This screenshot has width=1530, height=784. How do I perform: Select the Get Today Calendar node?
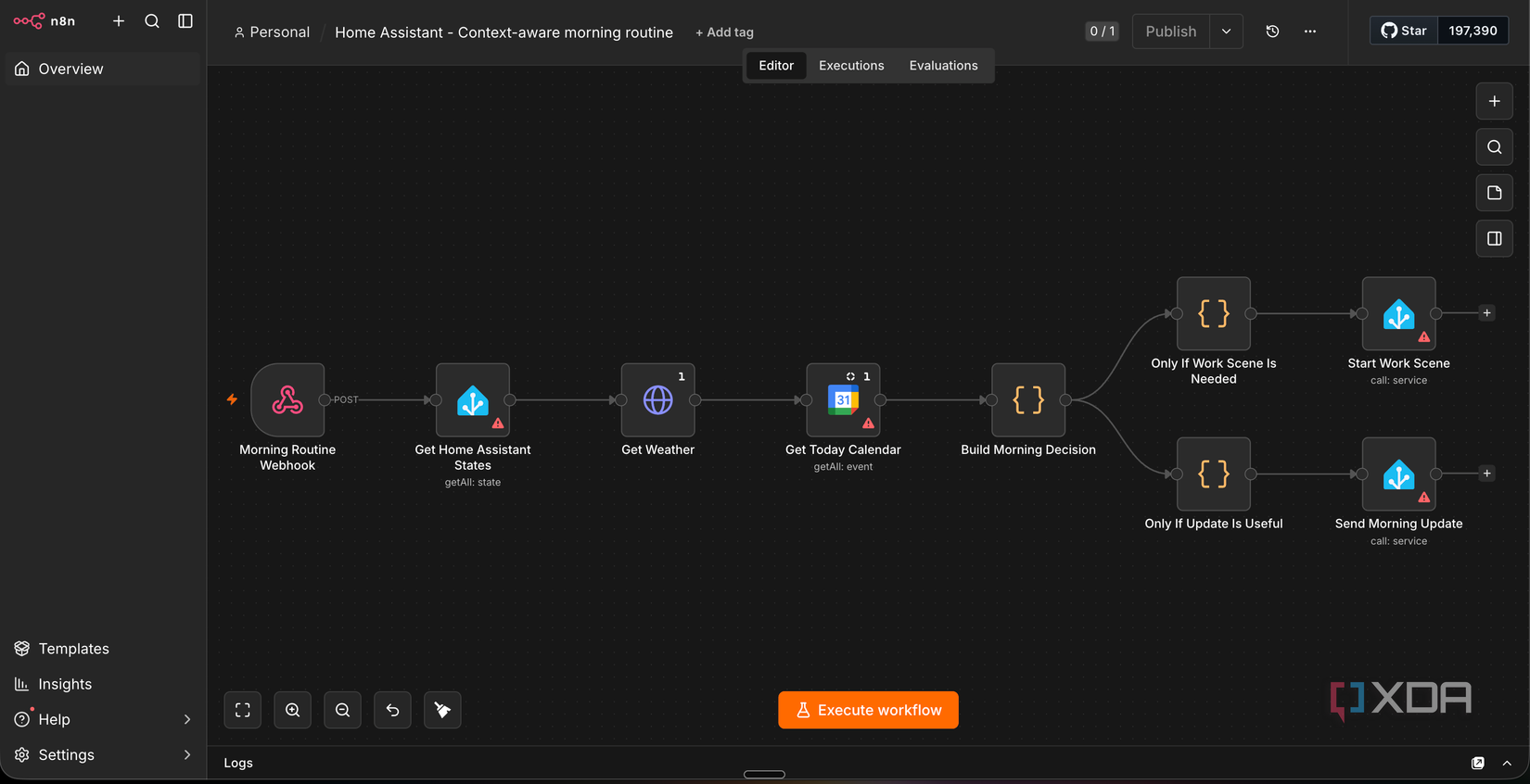click(843, 400)
